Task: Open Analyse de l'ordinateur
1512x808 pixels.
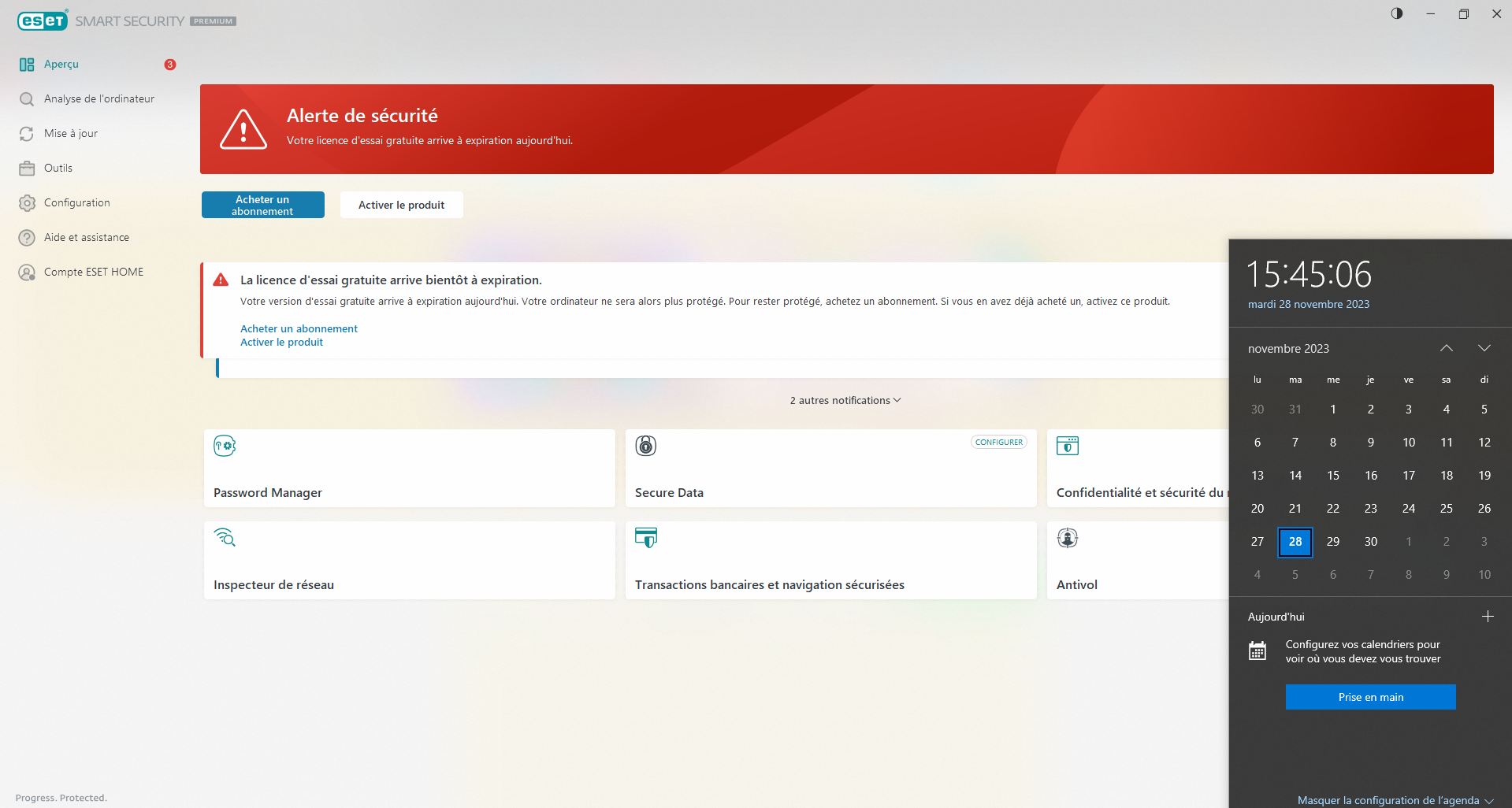Action: pos(99,99)
